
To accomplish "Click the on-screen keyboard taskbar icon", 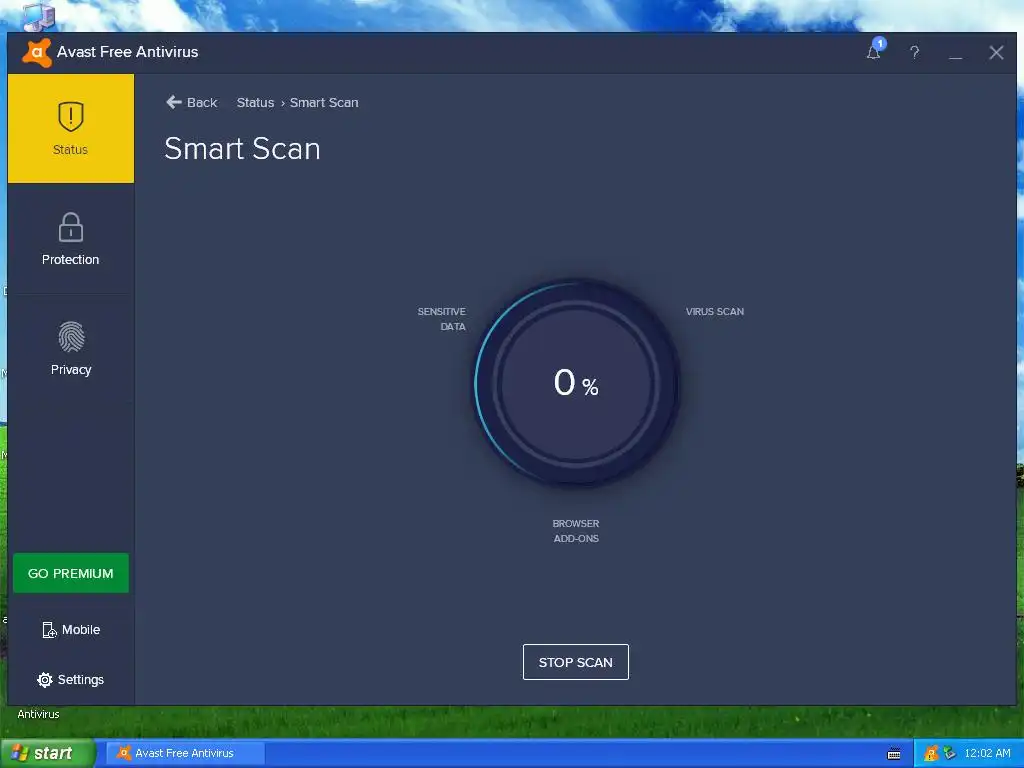I will point(894,754).
